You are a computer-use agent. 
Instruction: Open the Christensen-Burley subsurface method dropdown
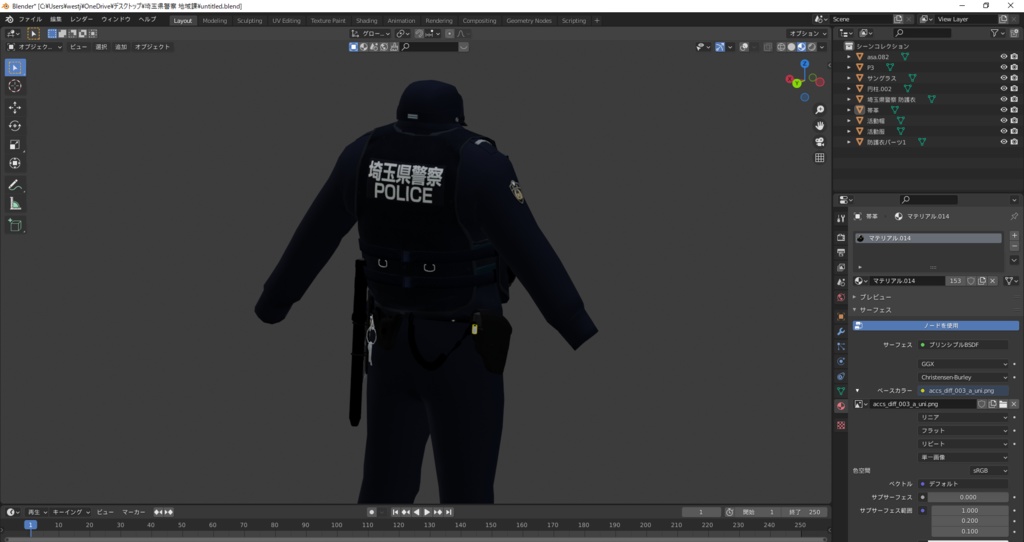coord(963,377)
